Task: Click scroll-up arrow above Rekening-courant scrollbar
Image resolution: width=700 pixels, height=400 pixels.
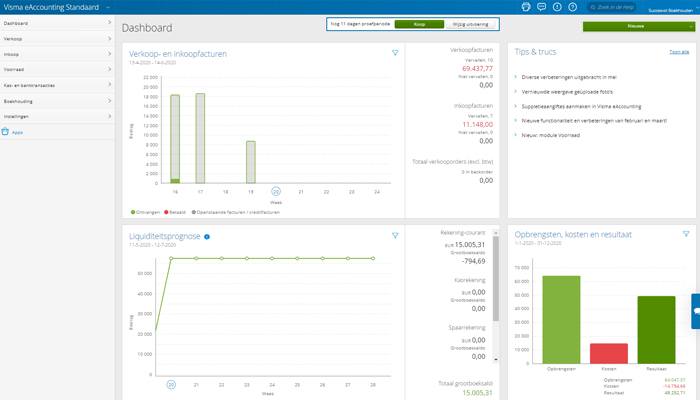Action: [496, 233]
